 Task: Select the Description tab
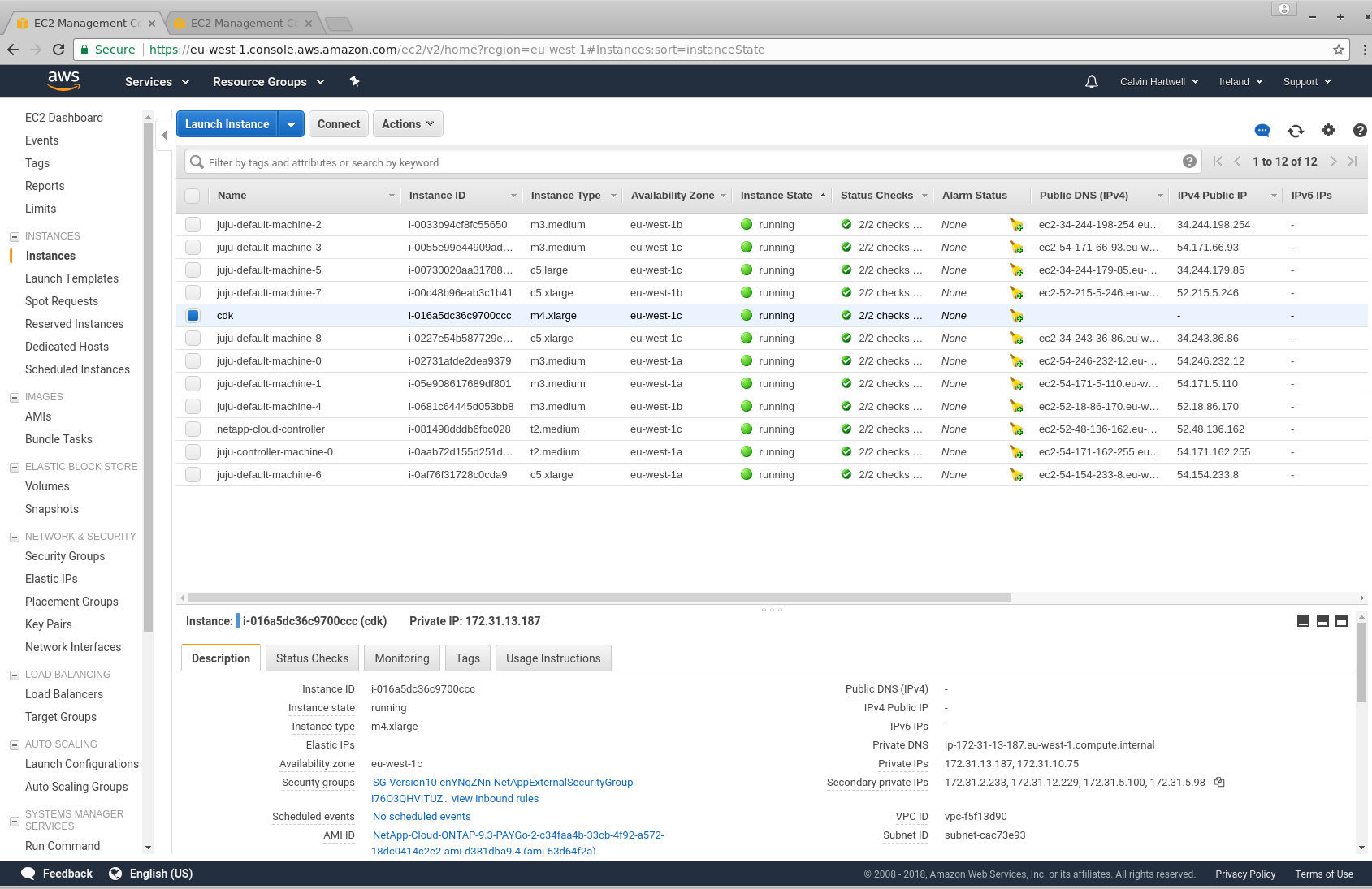tap(221, 658)
